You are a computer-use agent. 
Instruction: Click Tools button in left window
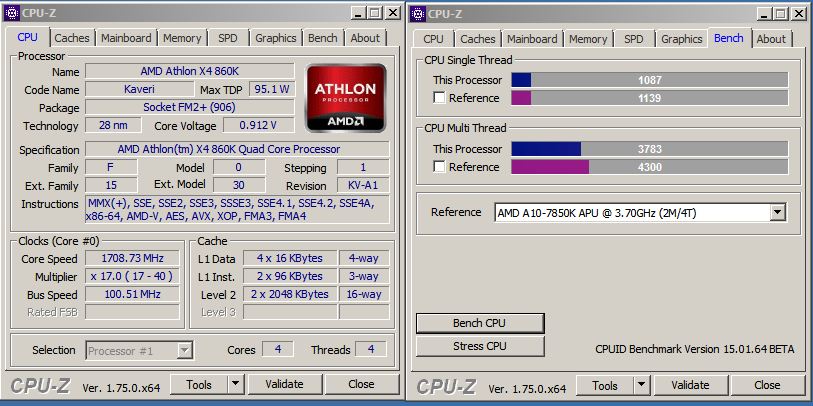[x=199, y=384]
